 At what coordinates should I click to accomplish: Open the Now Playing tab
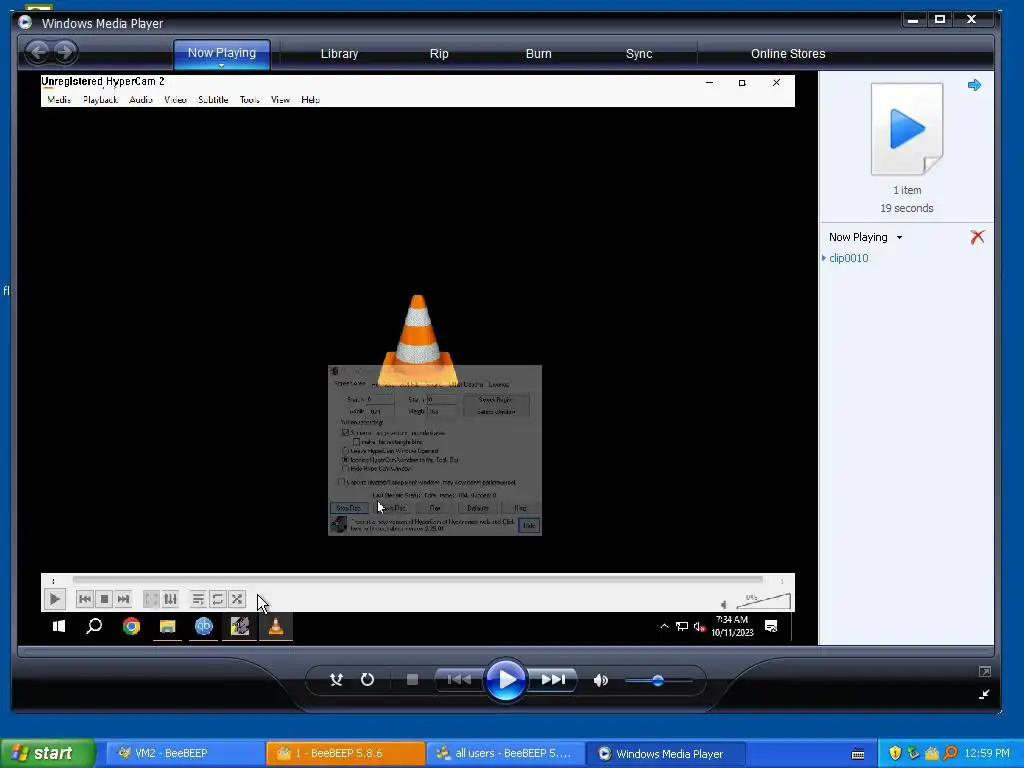221,52
